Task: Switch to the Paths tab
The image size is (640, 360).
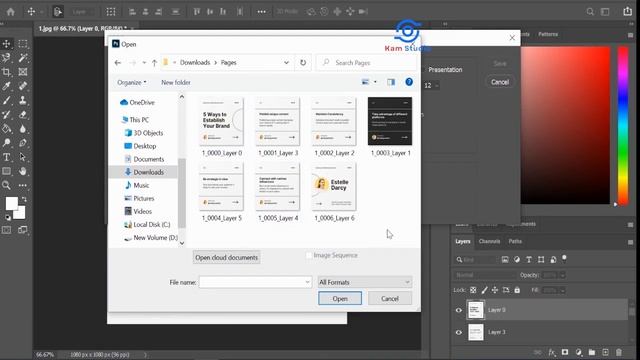Action: pyautogui.click(x=515, y=242)
